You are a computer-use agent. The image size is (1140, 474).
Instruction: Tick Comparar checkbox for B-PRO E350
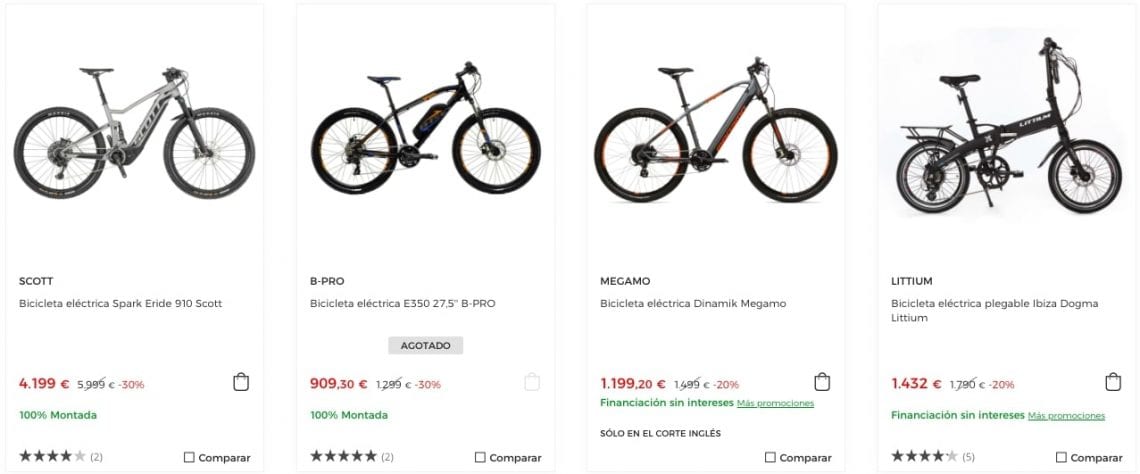pos(480,457)
